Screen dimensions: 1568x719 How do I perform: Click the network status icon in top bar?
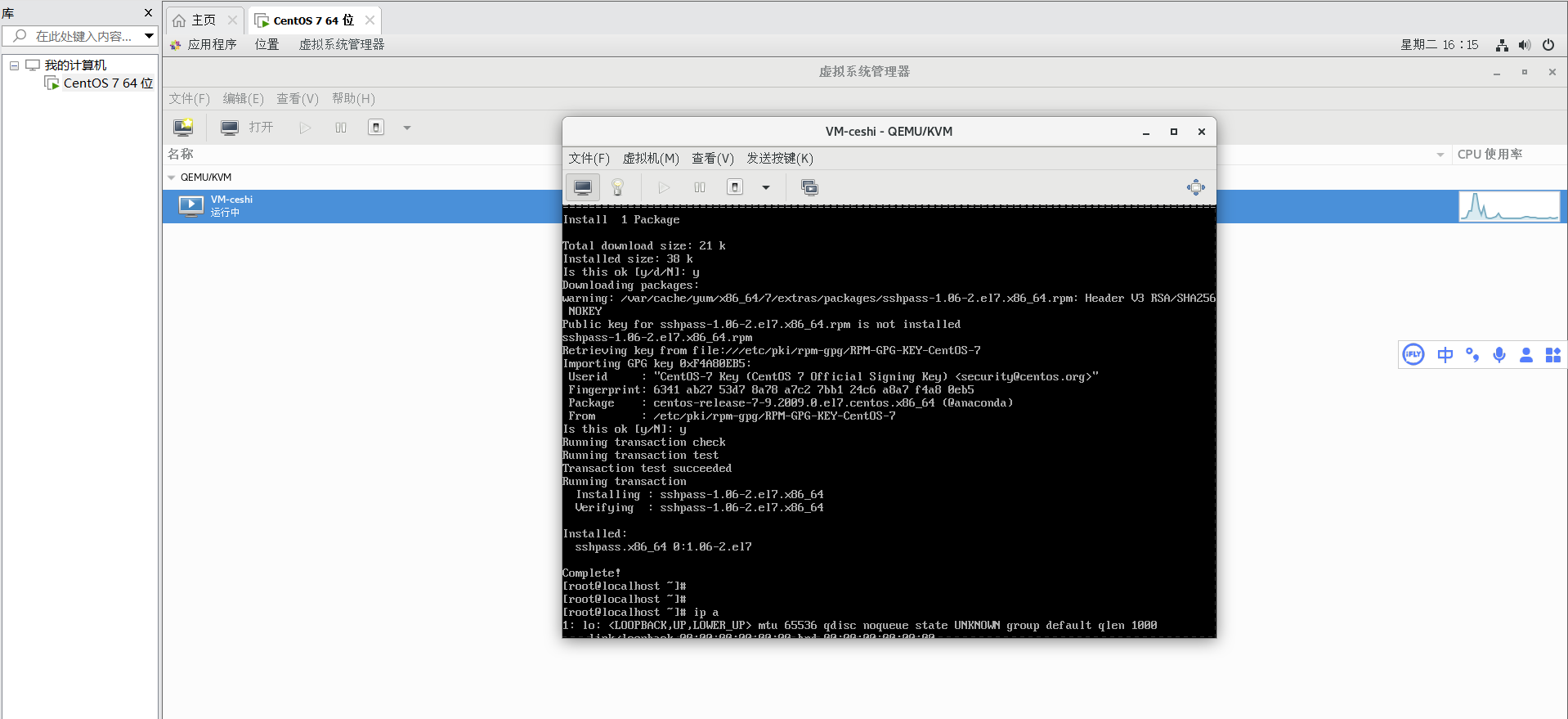(1502, 45)
